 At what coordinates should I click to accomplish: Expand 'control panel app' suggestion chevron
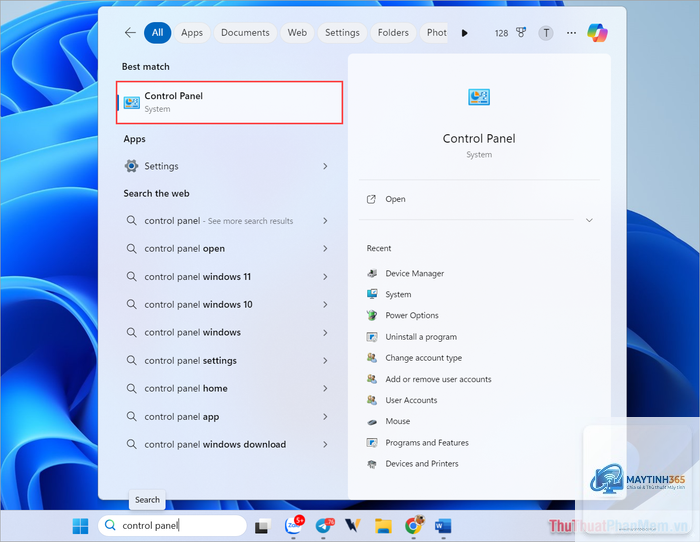coord(325,417)
